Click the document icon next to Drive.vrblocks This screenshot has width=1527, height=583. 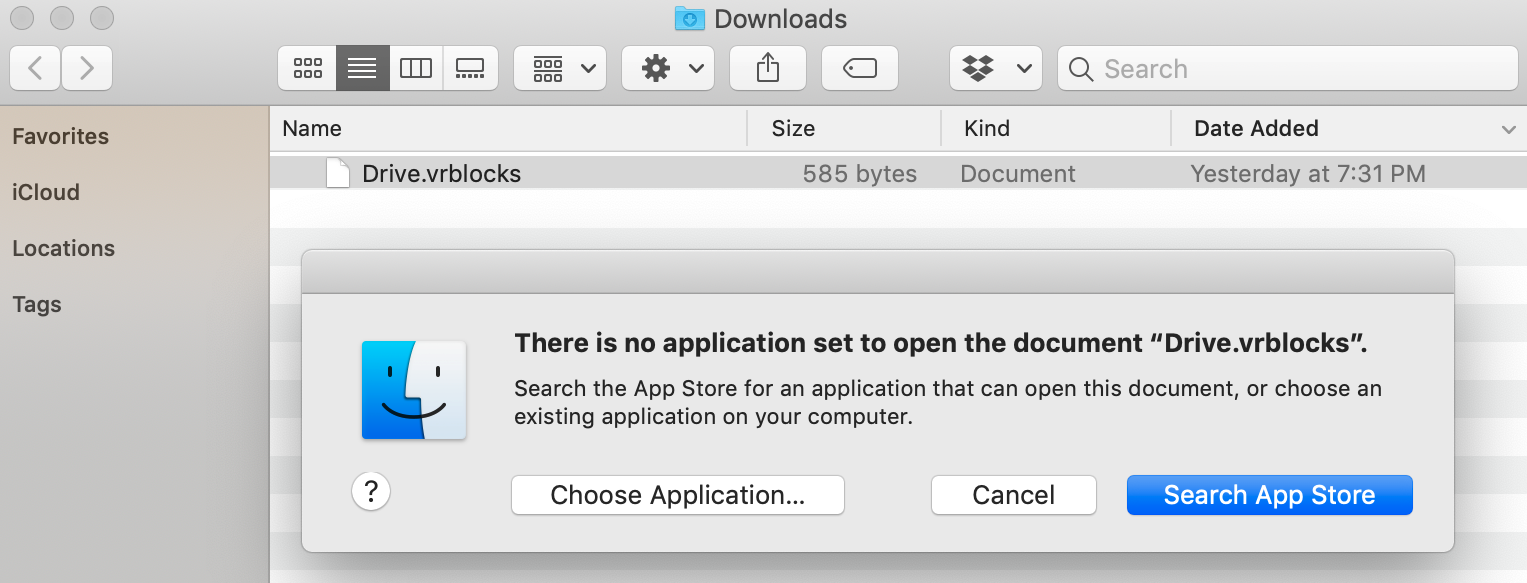click(x=338, y=172)
